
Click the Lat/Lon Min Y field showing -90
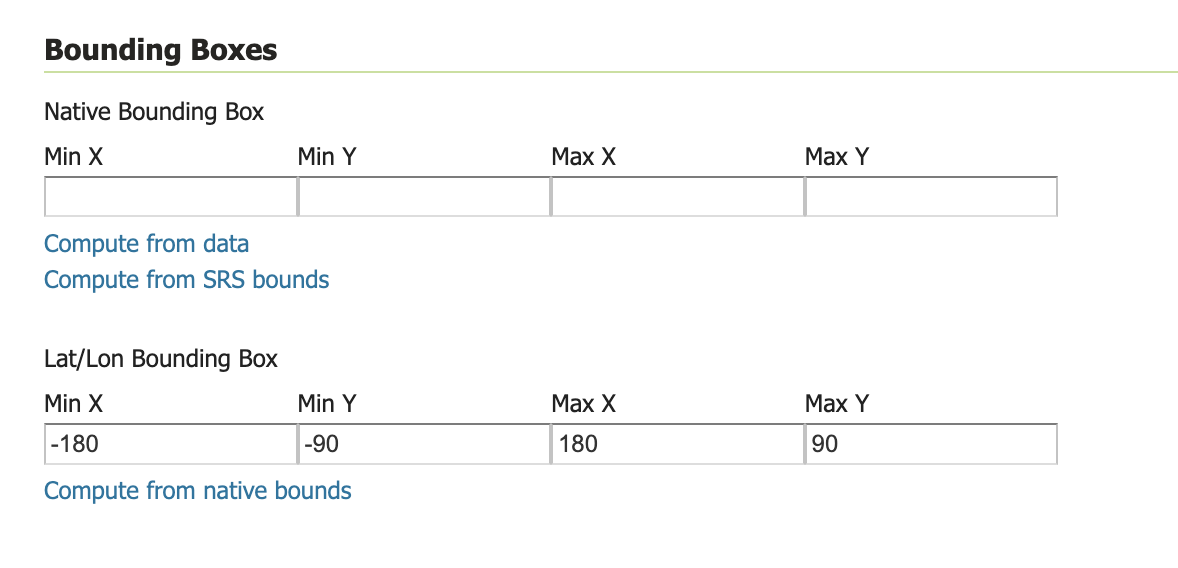coord(424,444)
